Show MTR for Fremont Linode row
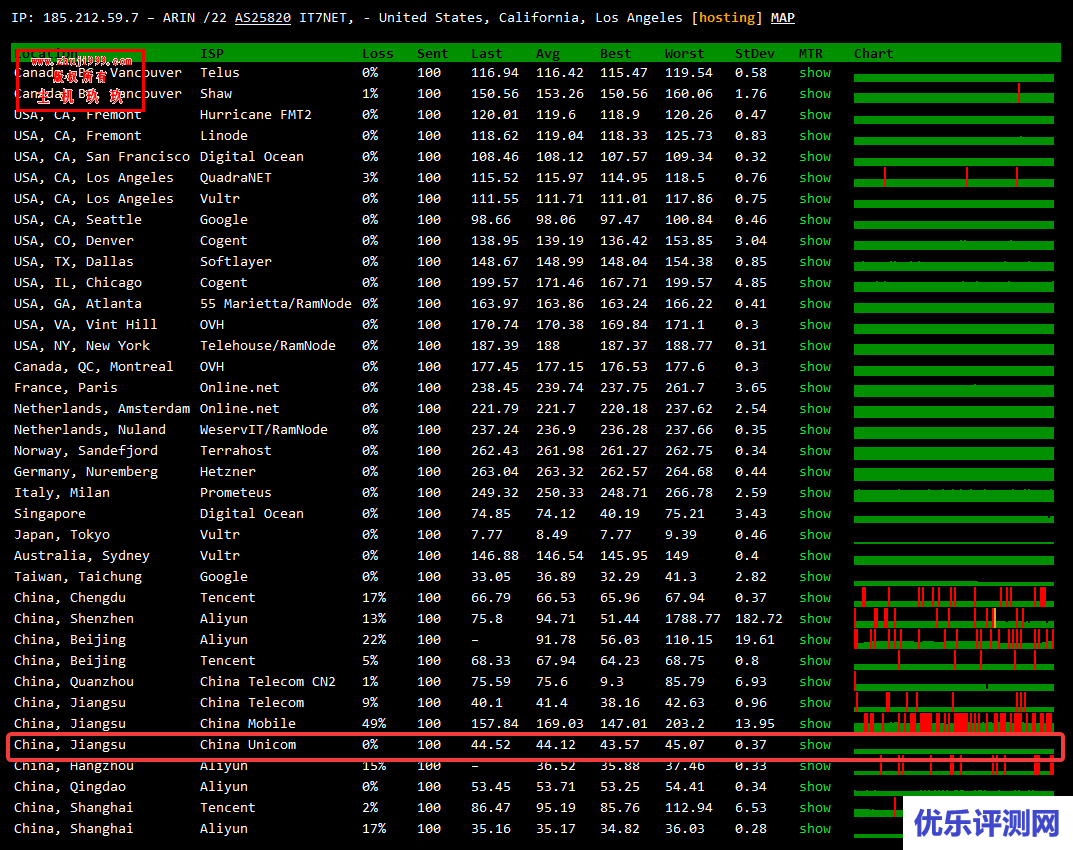This screenshot has width=1073, height=850. pos(815,136)
